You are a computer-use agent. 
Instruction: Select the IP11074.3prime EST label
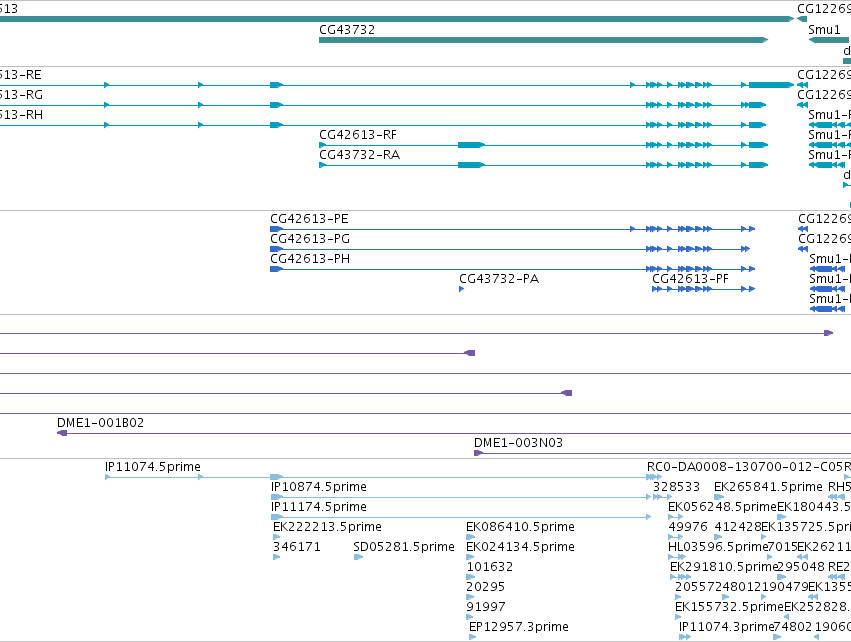pos(726,627)
